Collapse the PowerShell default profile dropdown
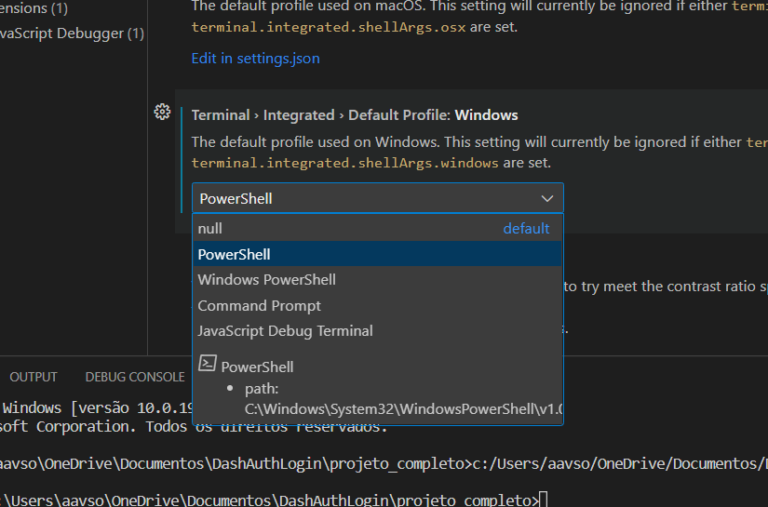This screenshot has width=768, height=507. pos(378,198)
